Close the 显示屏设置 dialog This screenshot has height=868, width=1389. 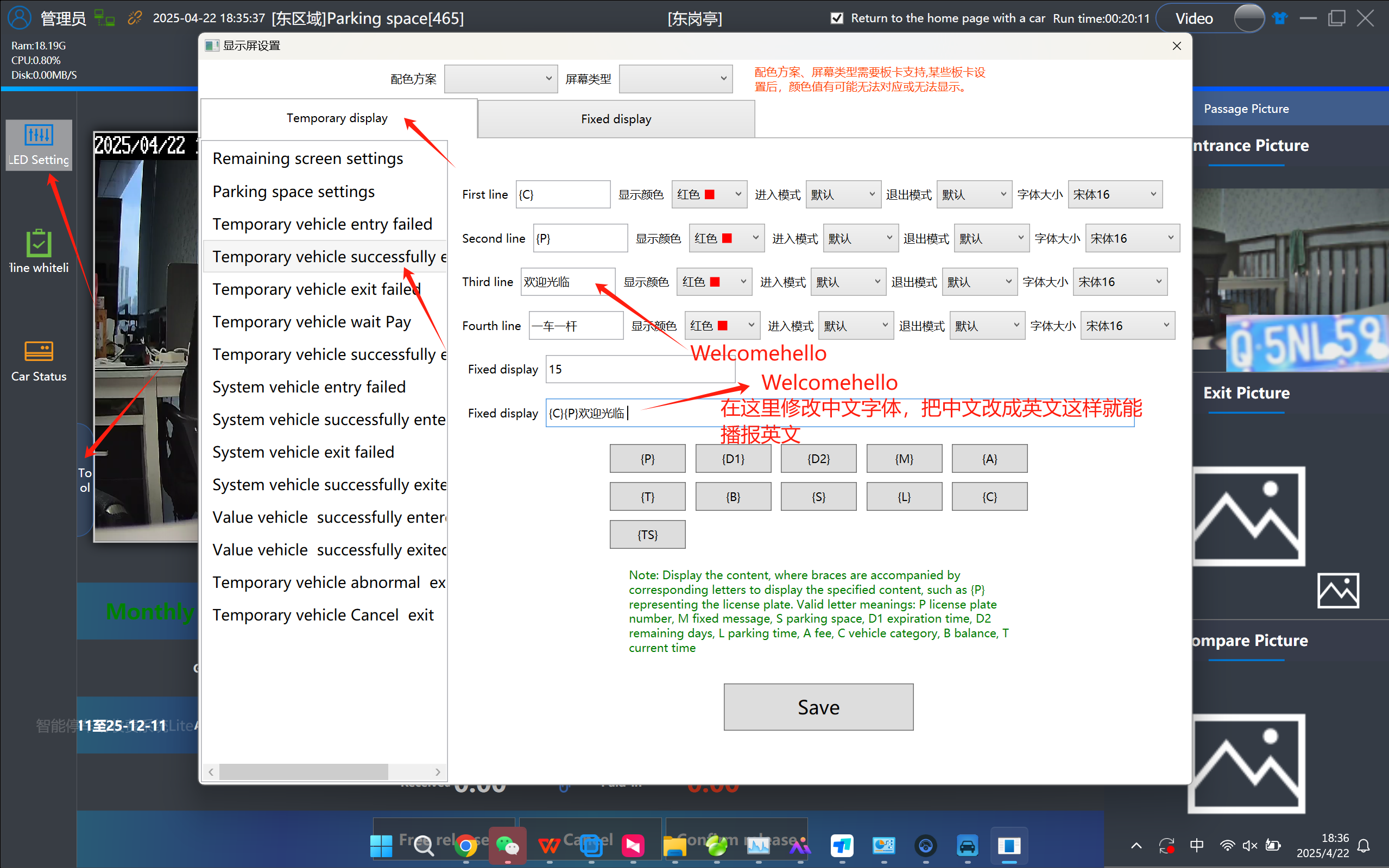[1177, 46]
